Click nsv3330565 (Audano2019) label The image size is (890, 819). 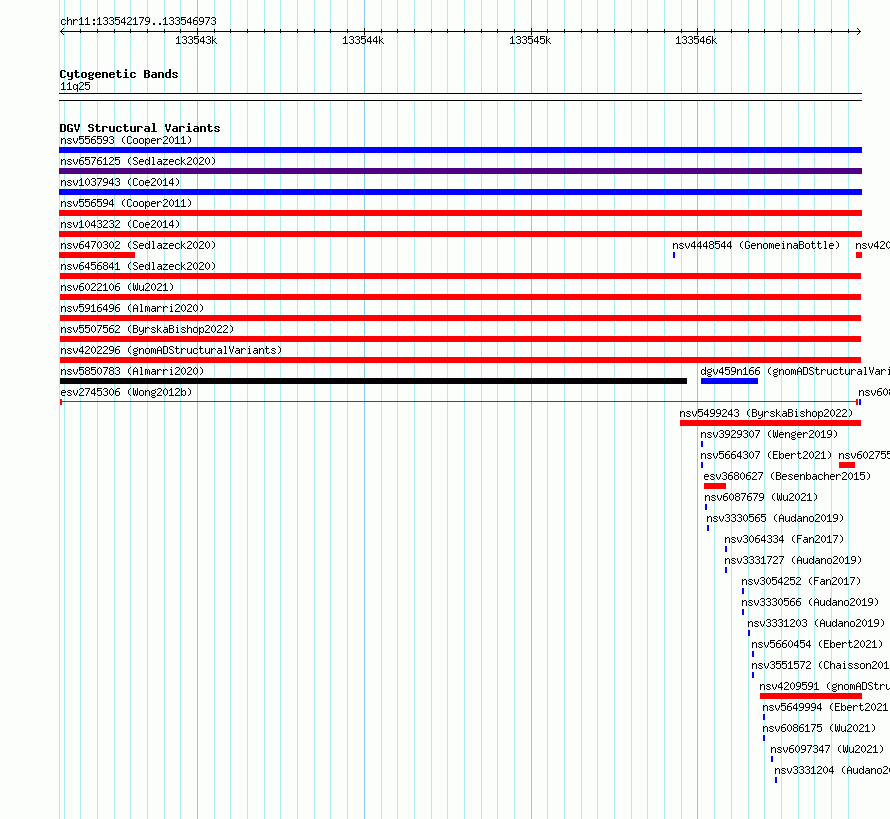(x=775, y=518)
